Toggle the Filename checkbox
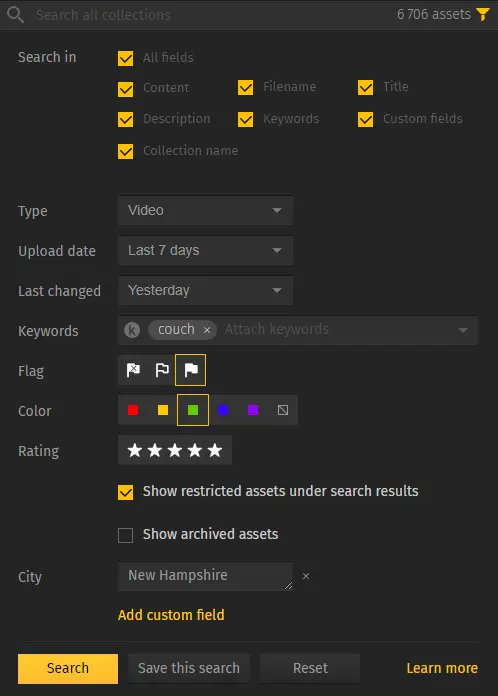This screenshot has width=498, height=696. tap(245, 87)
